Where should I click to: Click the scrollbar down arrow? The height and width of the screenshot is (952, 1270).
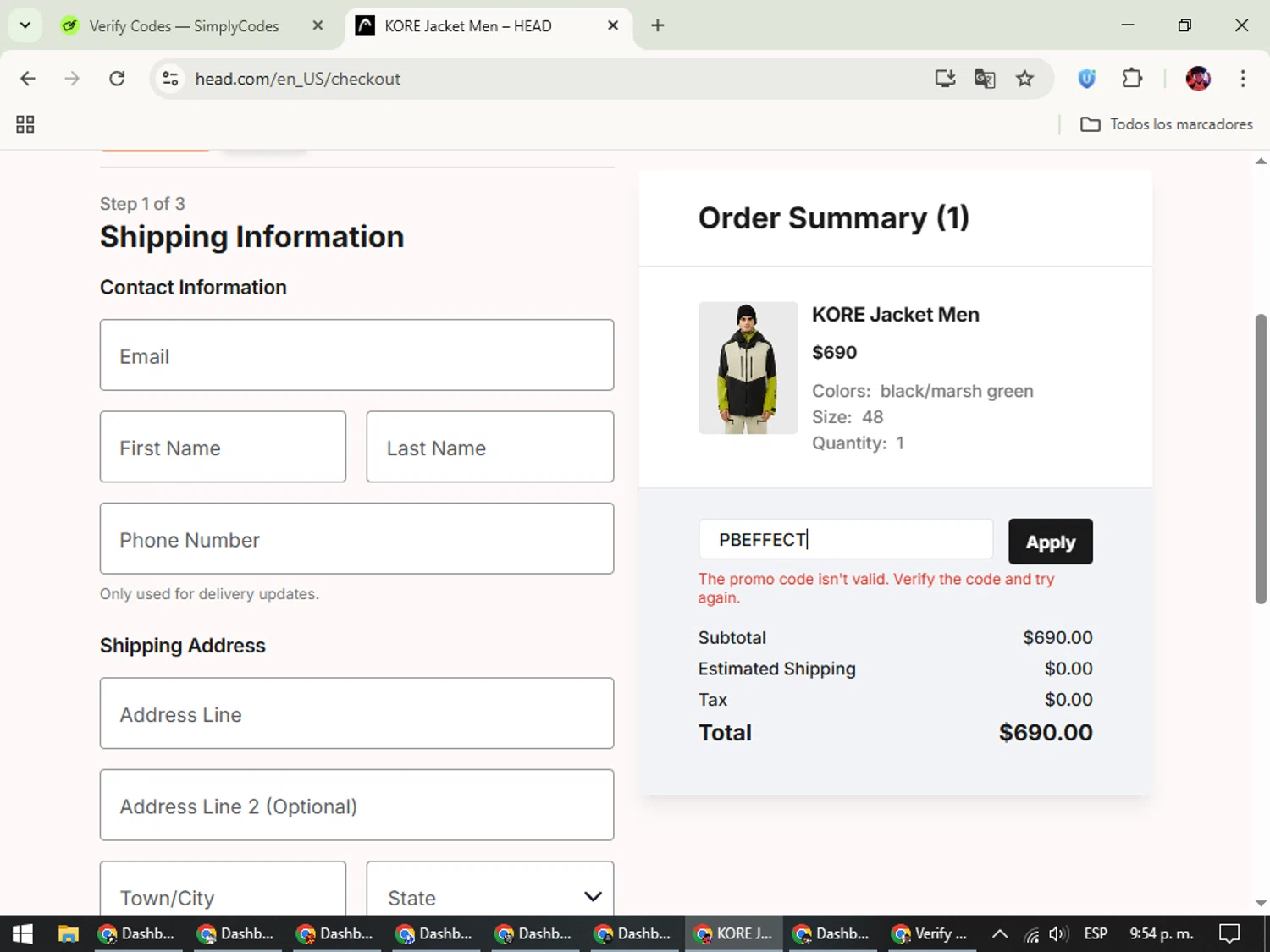pyautogui.click(x=1261, y=904)
